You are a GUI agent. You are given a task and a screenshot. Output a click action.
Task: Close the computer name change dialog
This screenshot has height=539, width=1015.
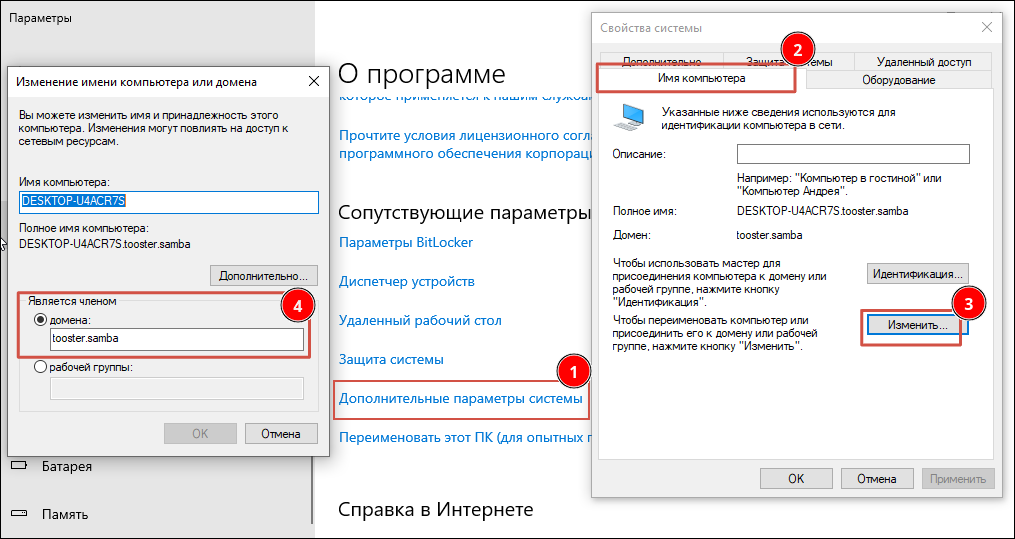click(x=313, y=81)
